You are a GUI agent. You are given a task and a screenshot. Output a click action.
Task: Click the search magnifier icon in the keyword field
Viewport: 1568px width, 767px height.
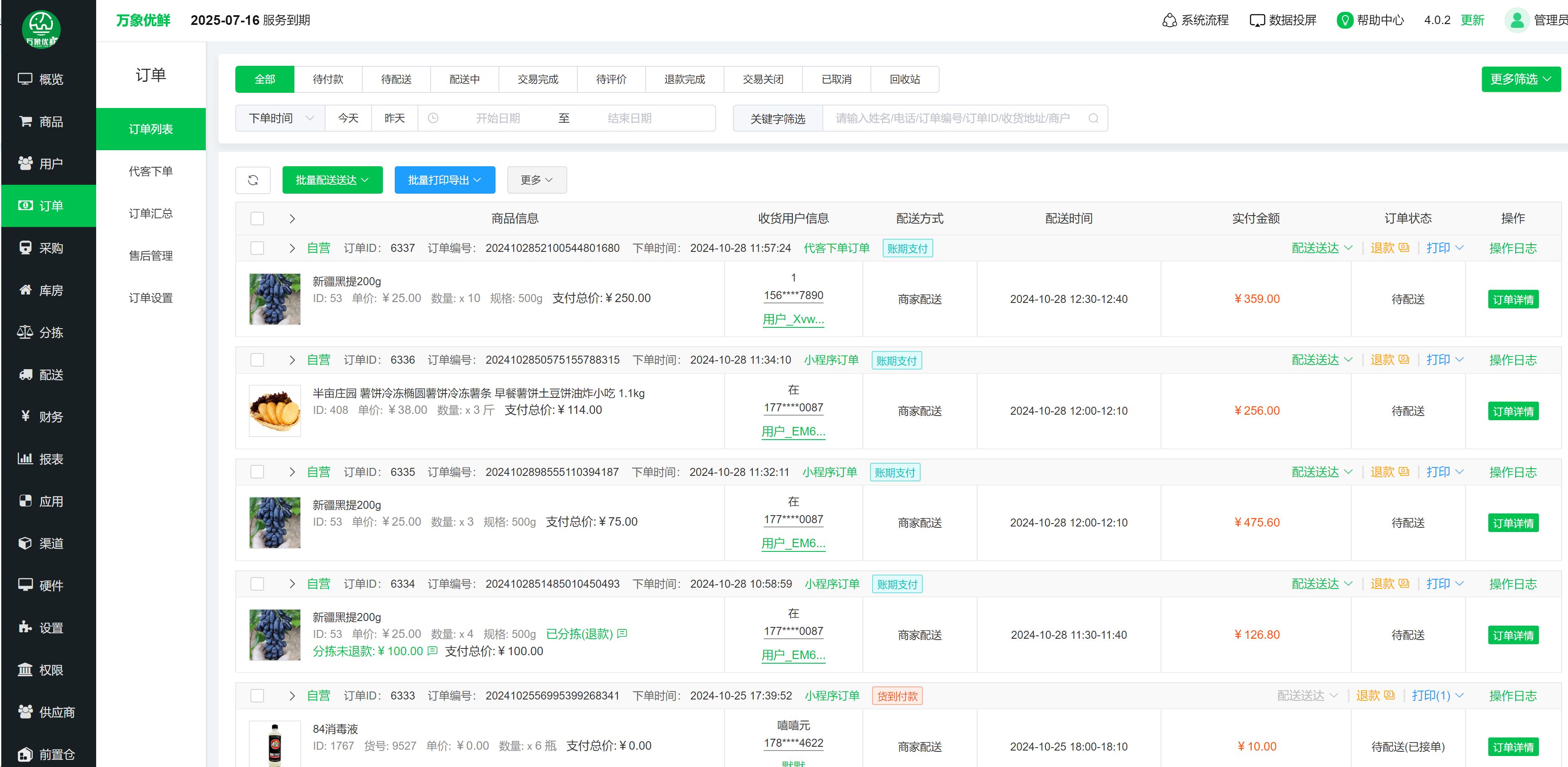click(1093, 118)
